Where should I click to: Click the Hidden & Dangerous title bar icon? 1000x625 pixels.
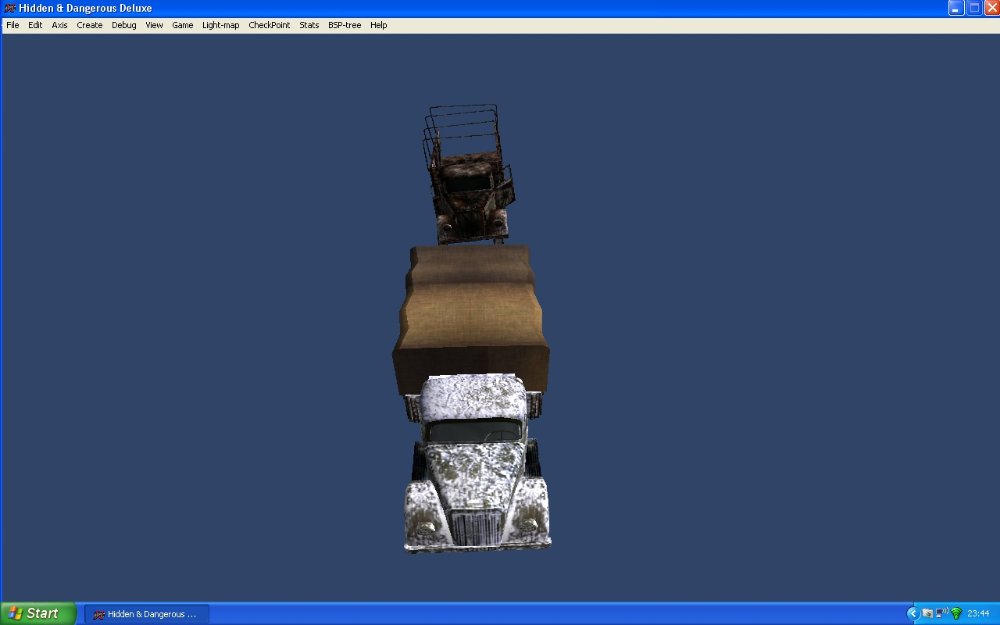coord(10,8)
